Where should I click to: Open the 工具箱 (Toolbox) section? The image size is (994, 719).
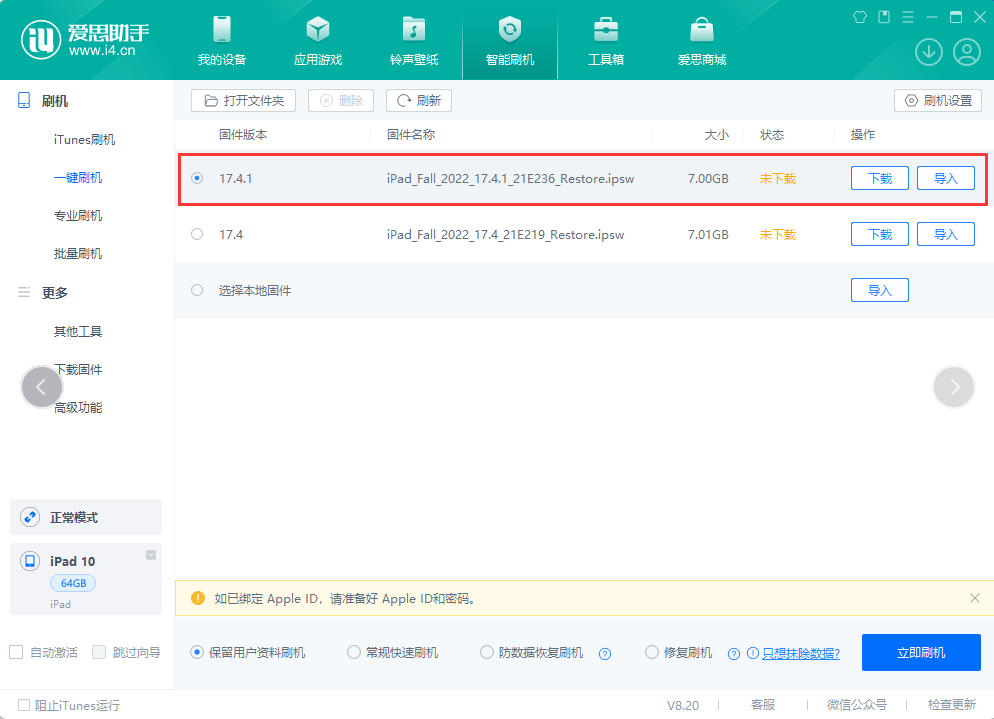(605, 40)
